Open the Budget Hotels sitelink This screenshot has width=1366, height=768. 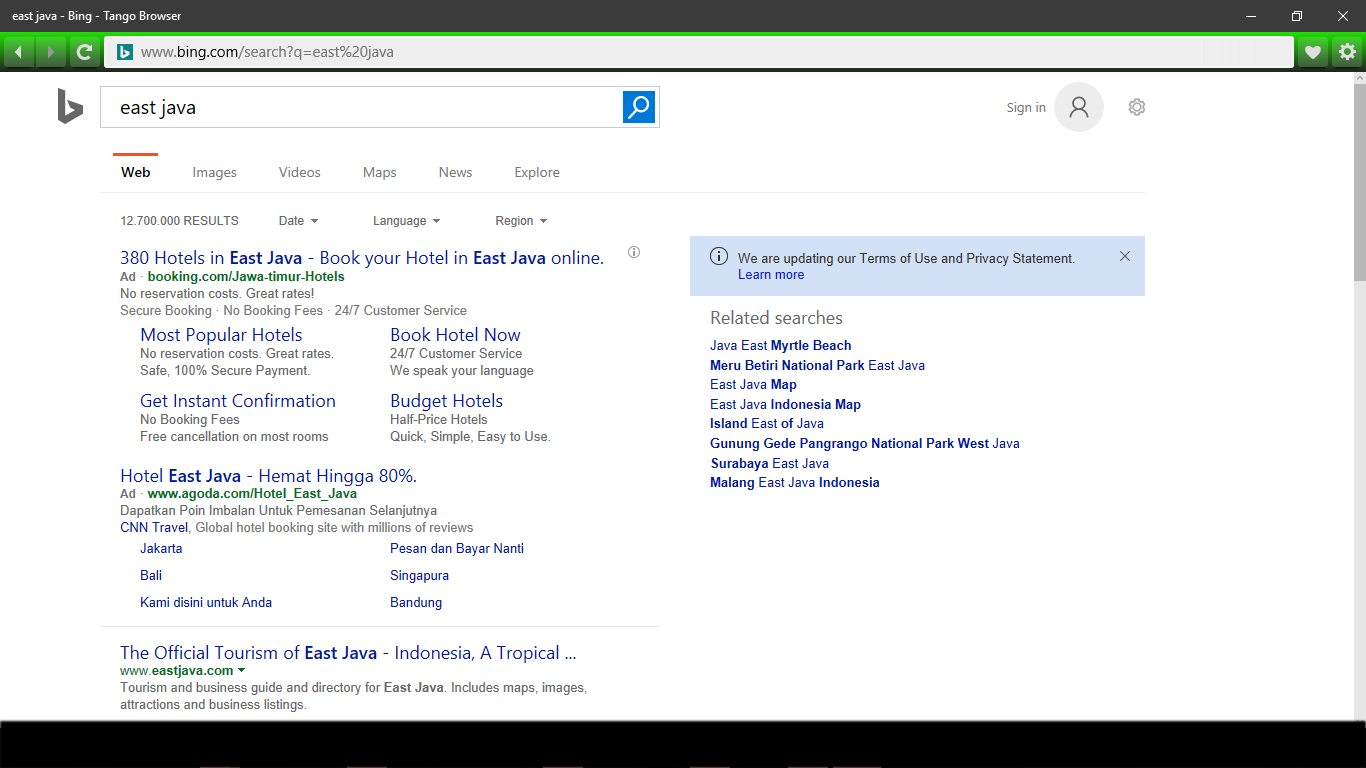point(446,401)
